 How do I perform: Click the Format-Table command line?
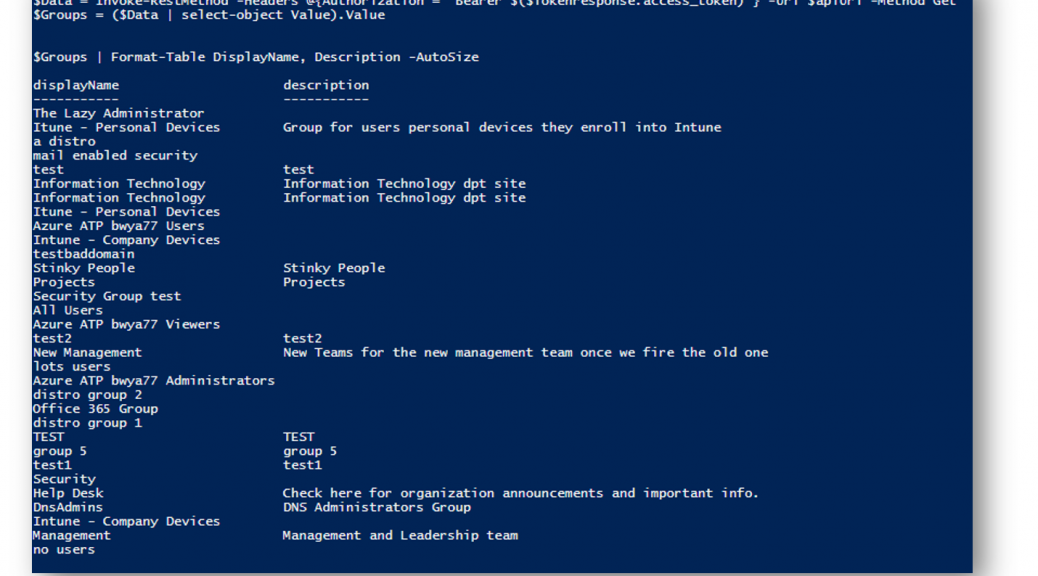256,58
